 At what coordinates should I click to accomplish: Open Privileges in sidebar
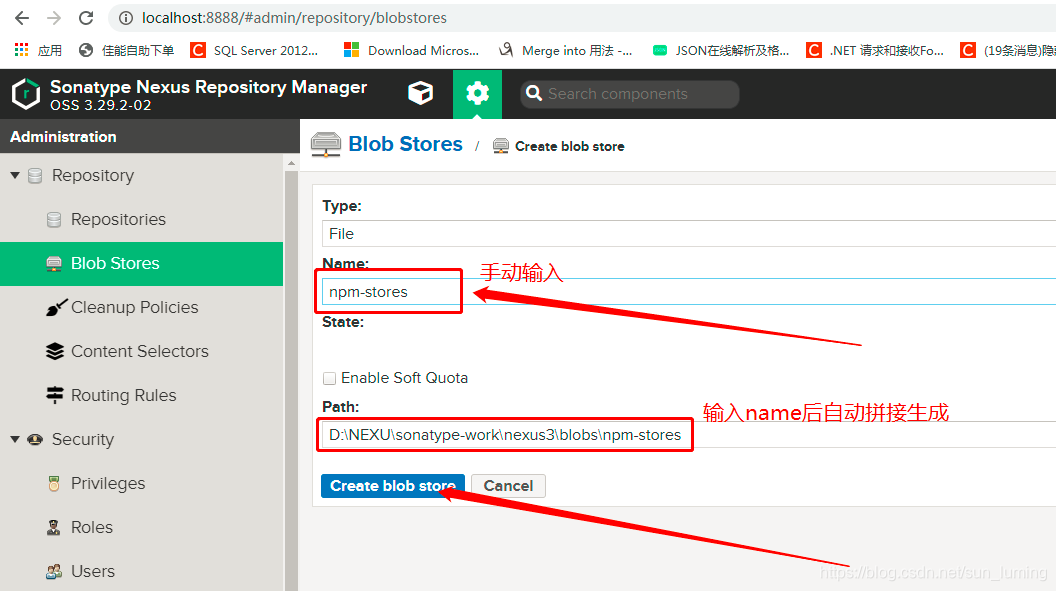click(x=108, y=483)
